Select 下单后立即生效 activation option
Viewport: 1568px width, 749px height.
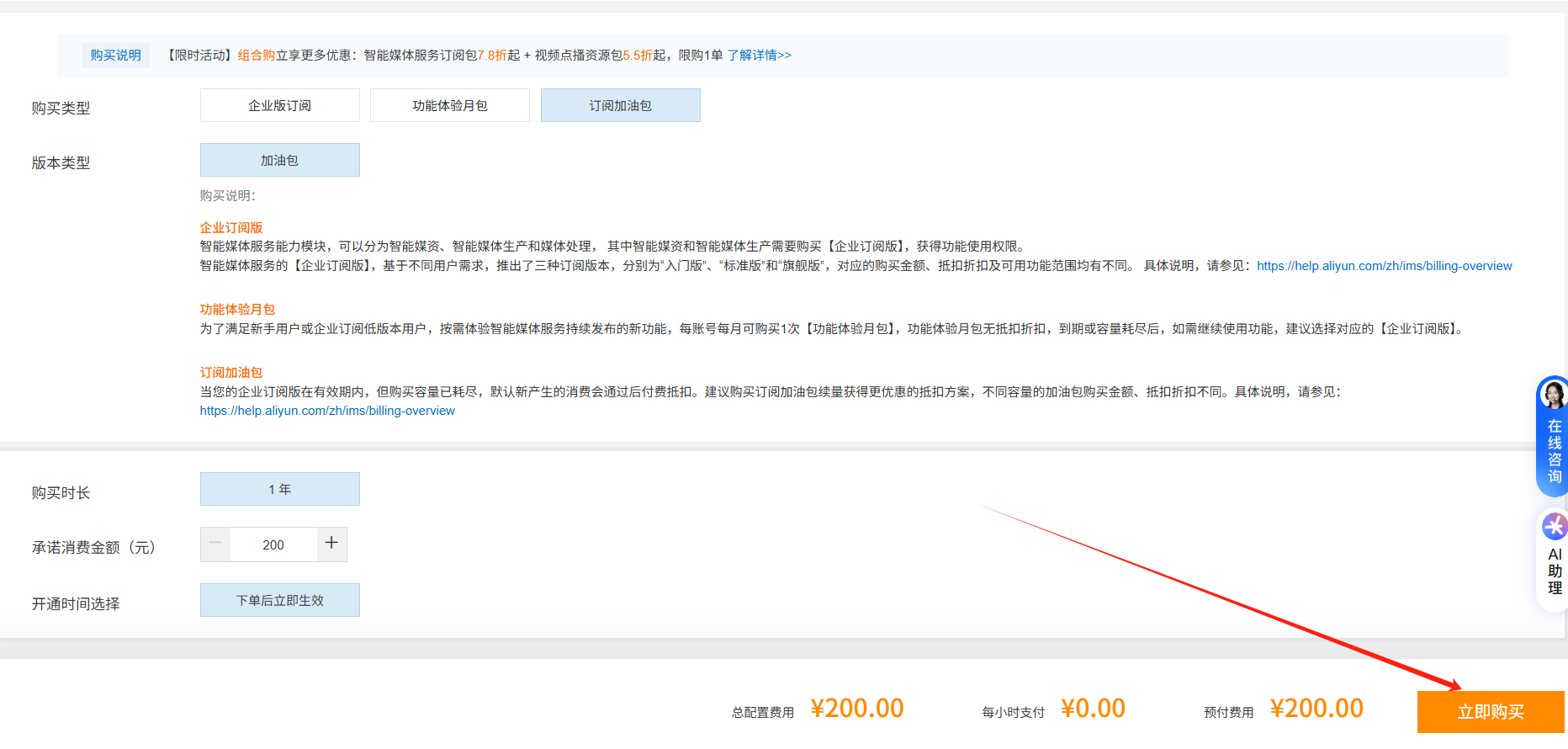pyautogui.click(x=279, y=601)
